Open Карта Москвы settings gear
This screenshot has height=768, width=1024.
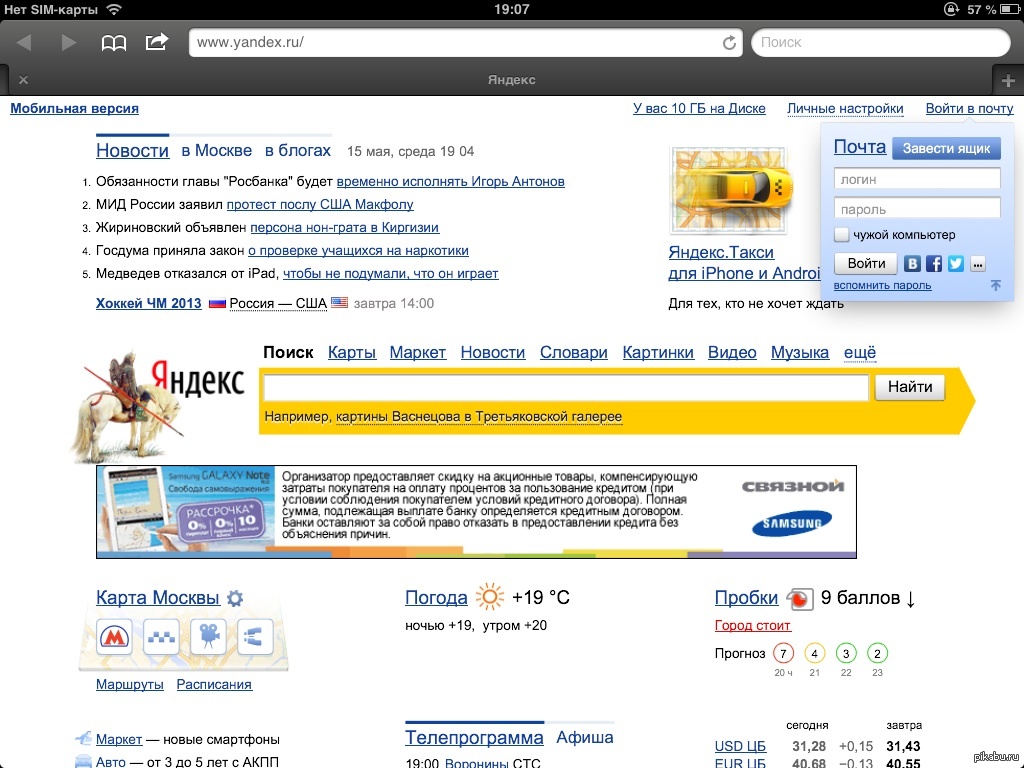point(235,599)
